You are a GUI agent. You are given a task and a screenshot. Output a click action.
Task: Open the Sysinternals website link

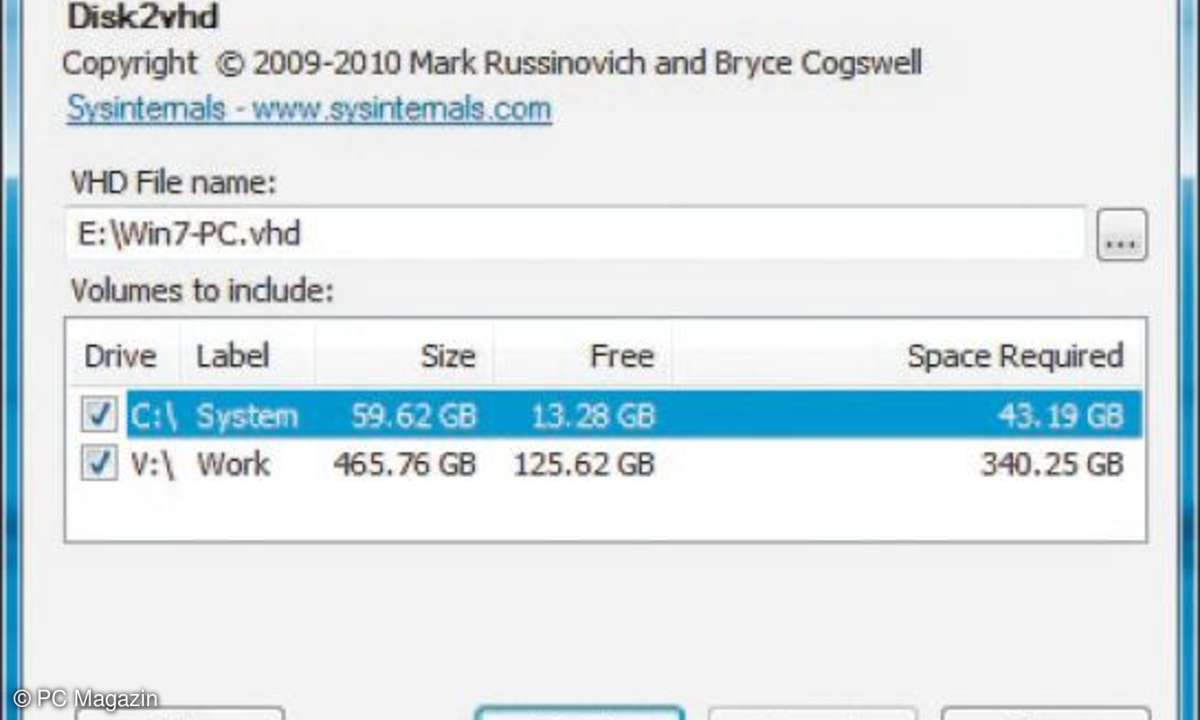(x=309, y=108)
